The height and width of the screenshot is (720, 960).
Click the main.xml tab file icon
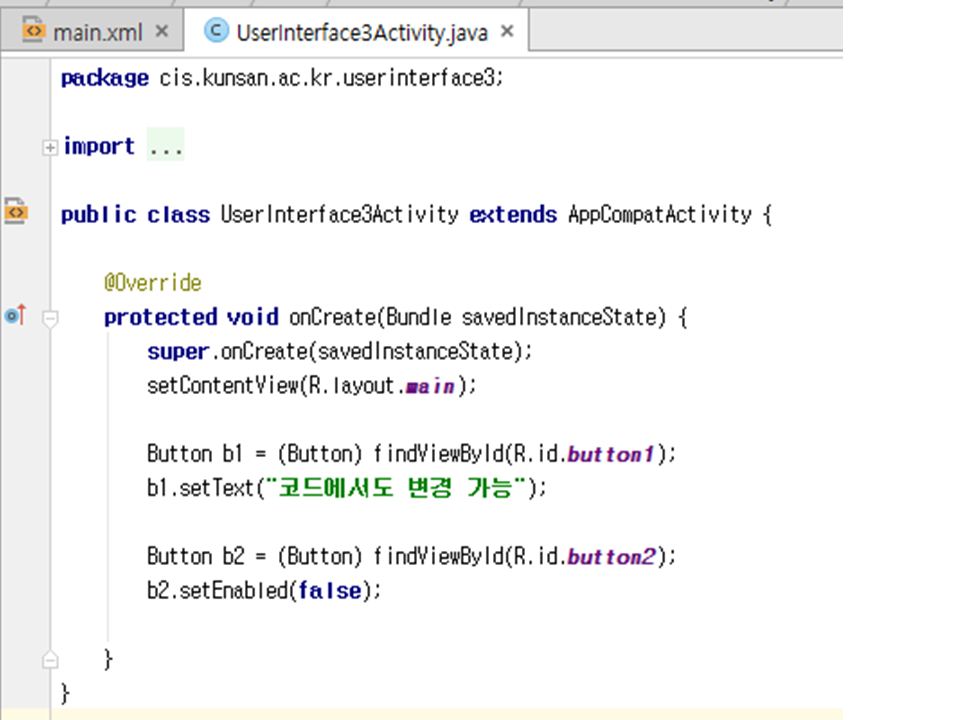click(x=34, y=31)
